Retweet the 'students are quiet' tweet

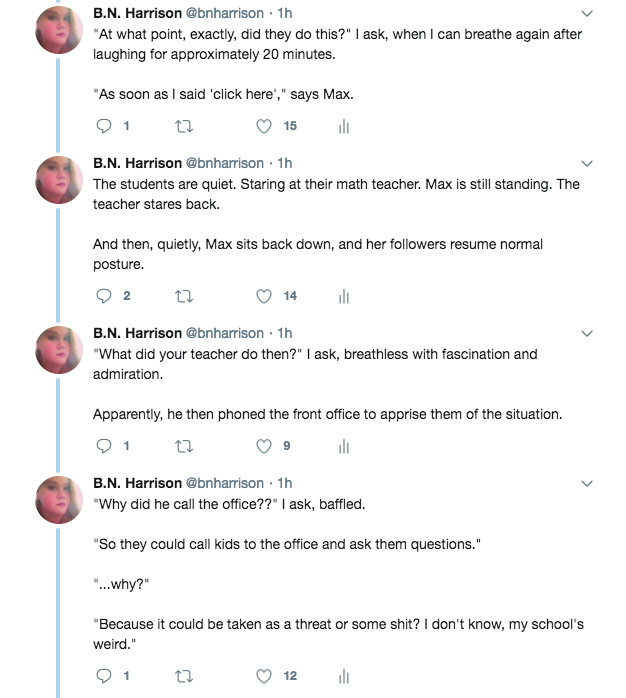[183, 295]
